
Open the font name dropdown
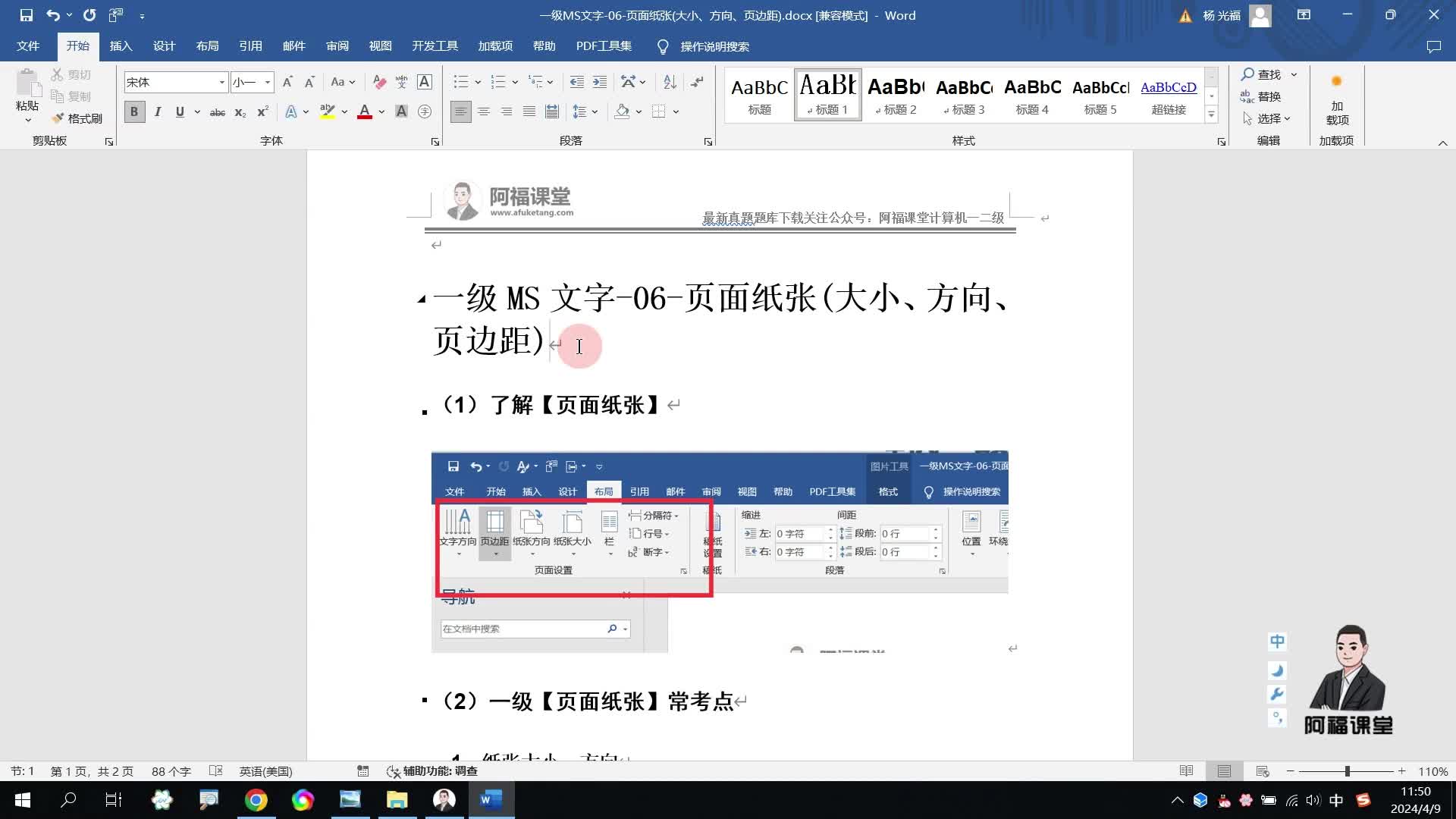click(221, 82)
